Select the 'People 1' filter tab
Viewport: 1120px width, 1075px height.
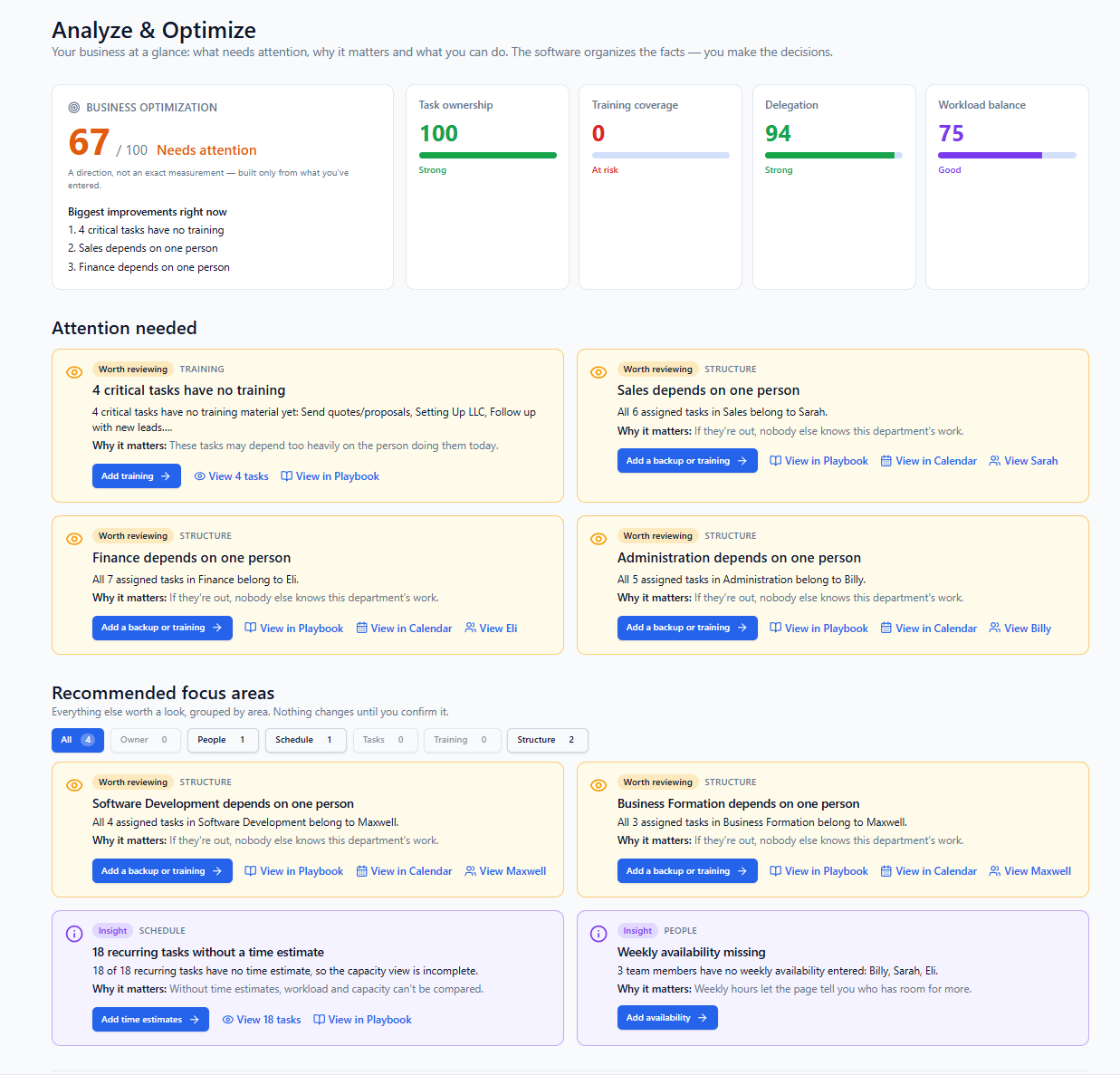(x=223, y=740)
